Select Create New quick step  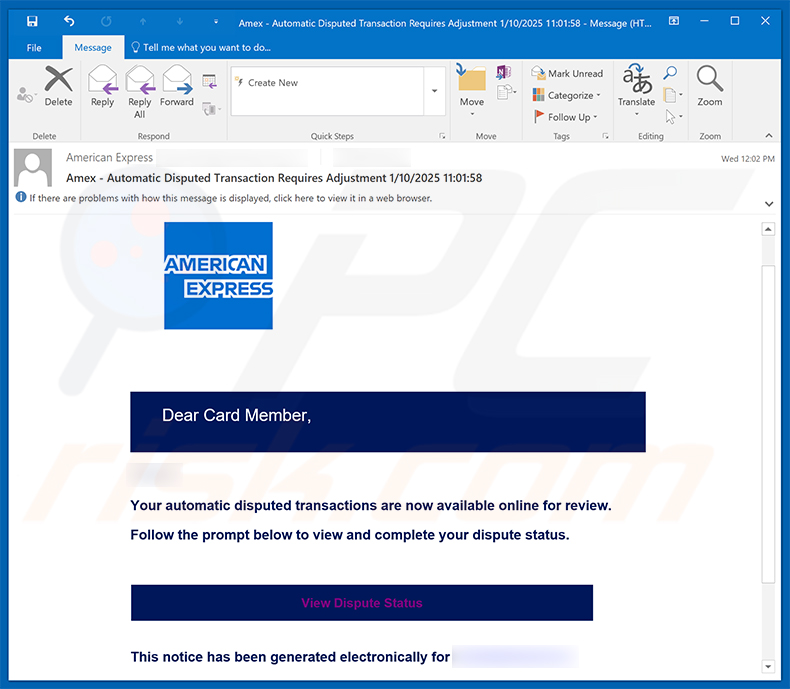click(x=267, y=83)
